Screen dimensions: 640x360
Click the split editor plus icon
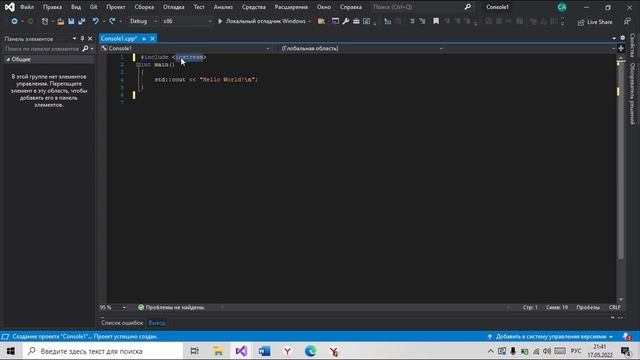[x=621, y=49]
